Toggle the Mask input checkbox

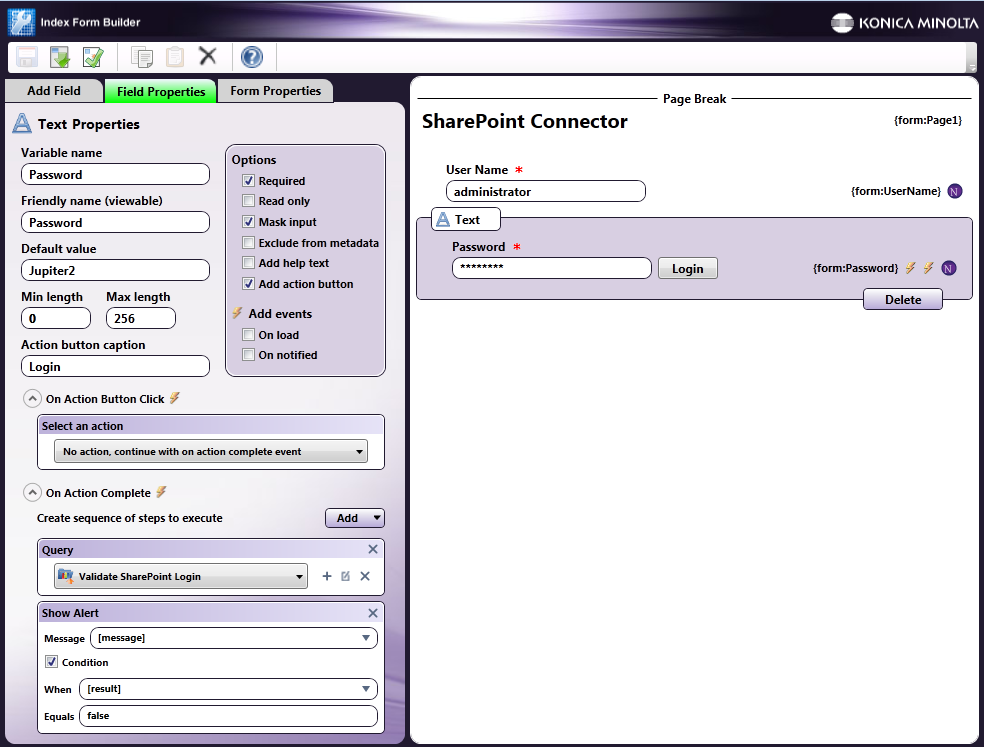pos(249,222)
